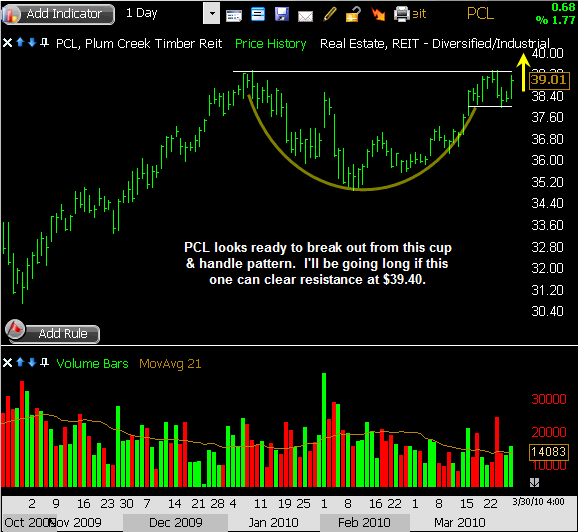Click the blue list/notes icon

point(258,14)
